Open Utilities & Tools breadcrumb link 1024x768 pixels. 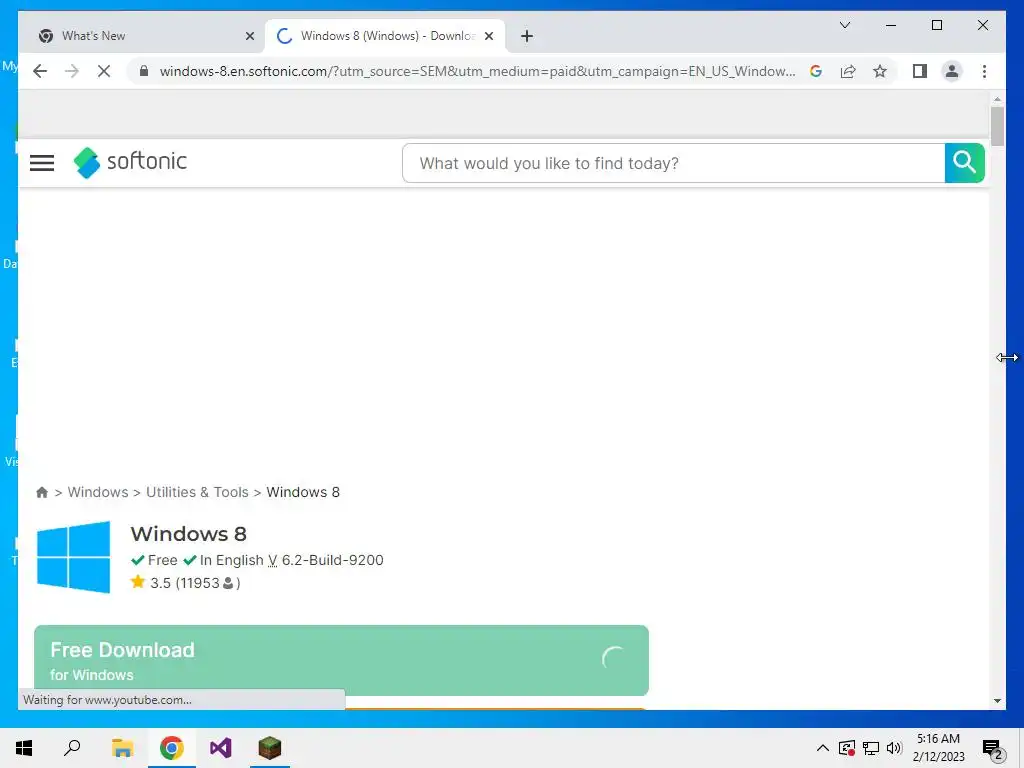(x=197, y=492)
